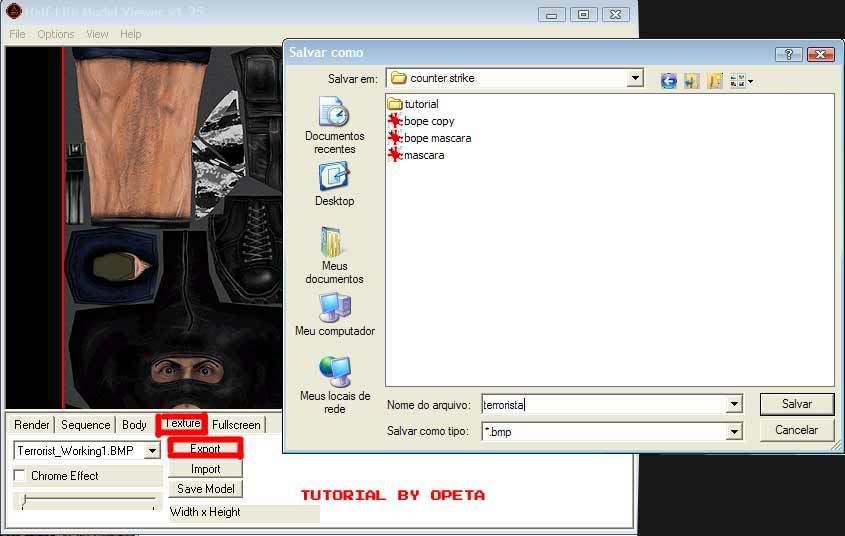This screenshot has width=845, height=536.
Task: Maximize the Model Viewer window
Action: [x=583, y=15]
